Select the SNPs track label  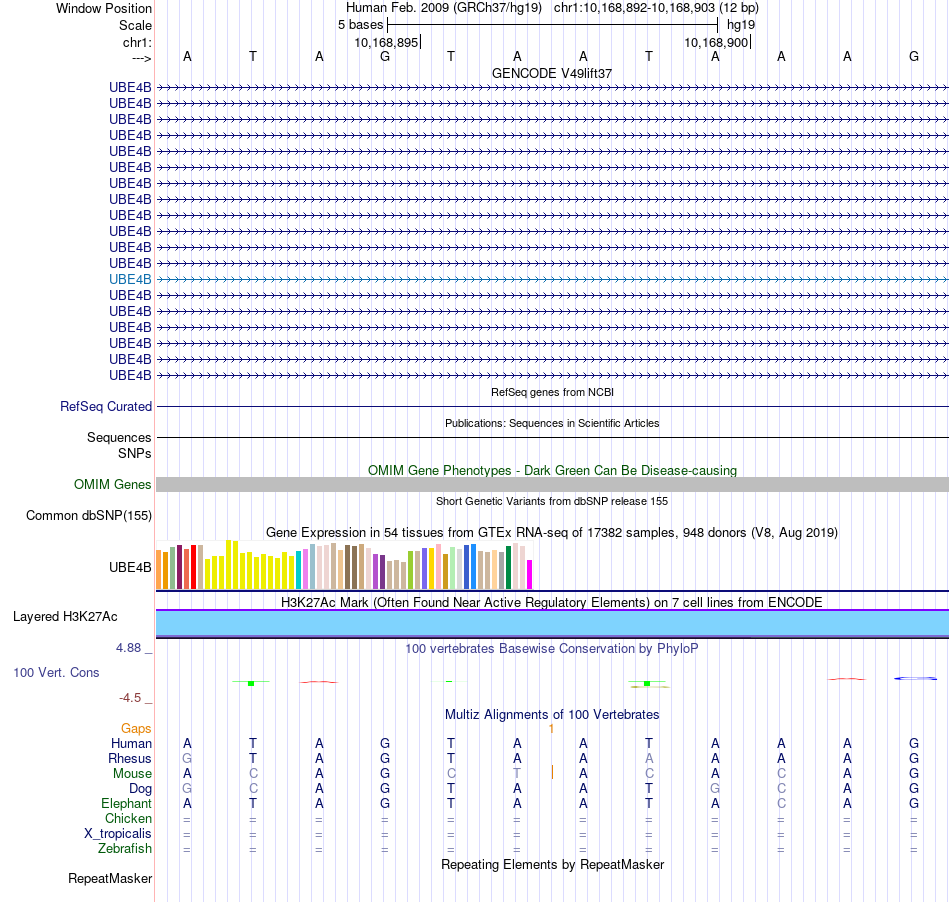(x=135, y=453)
